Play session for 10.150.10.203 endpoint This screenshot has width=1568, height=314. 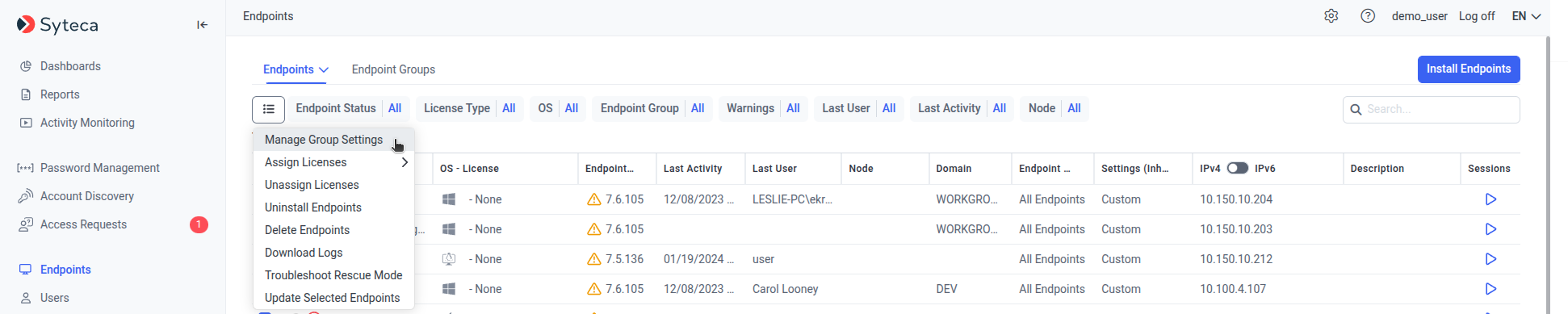click(x=1490, y=229)
